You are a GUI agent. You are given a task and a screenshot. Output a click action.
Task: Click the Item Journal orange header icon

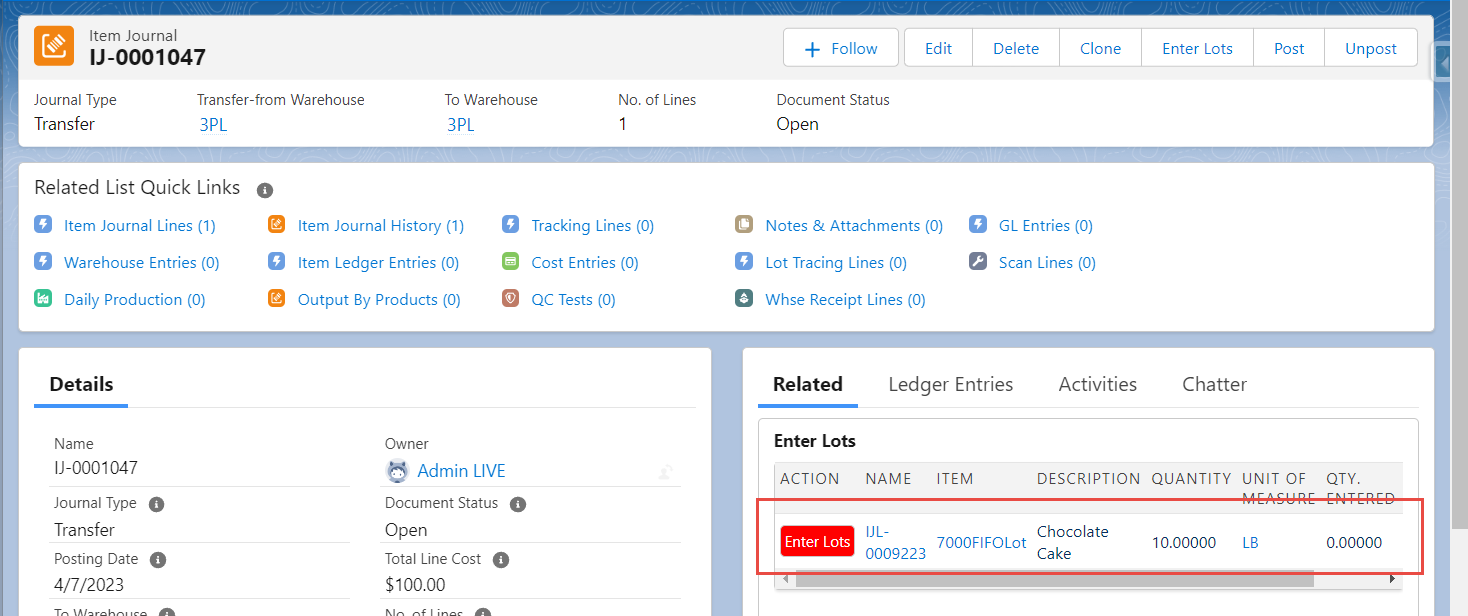coord(54,46)
